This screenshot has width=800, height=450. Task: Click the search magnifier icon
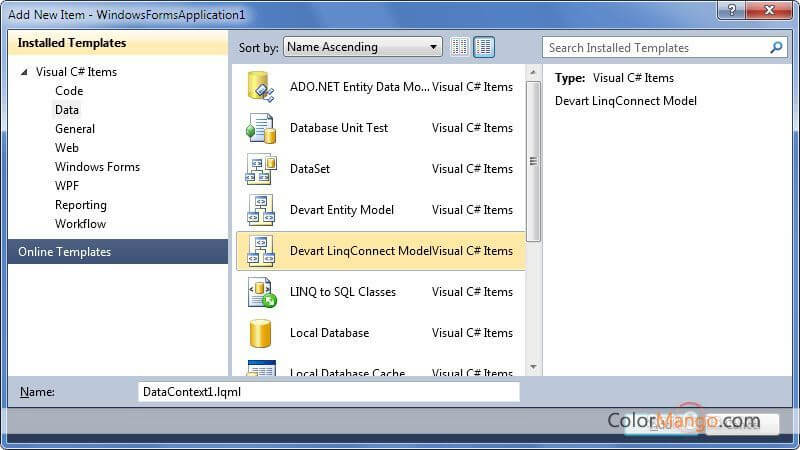click(x=776, y=47)
